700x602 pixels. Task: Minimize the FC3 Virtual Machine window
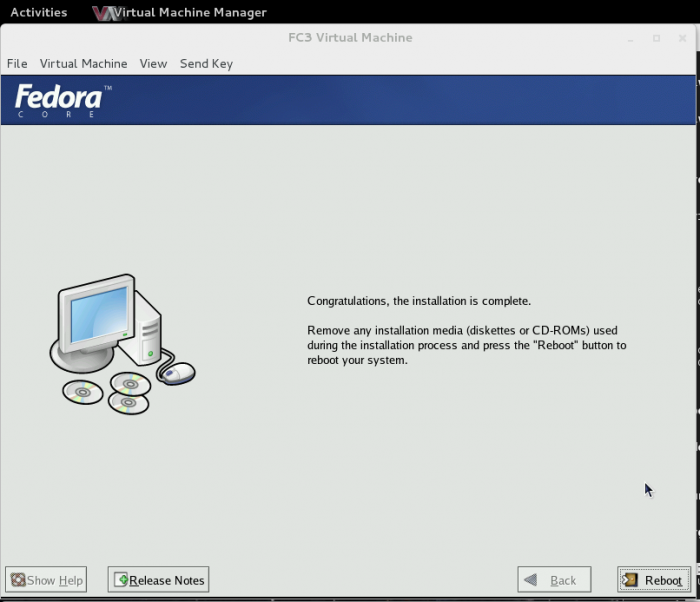[x=631, y=39]
